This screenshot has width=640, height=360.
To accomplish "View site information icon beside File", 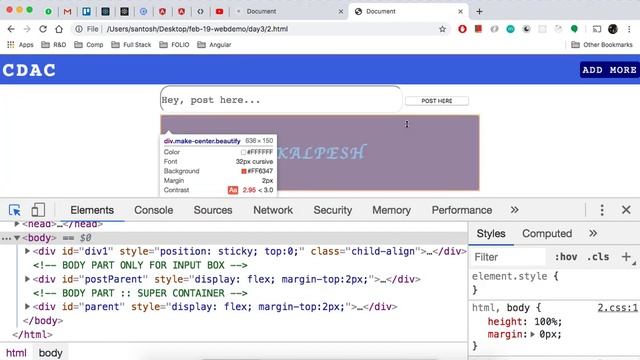I will (x=79, y=29).
